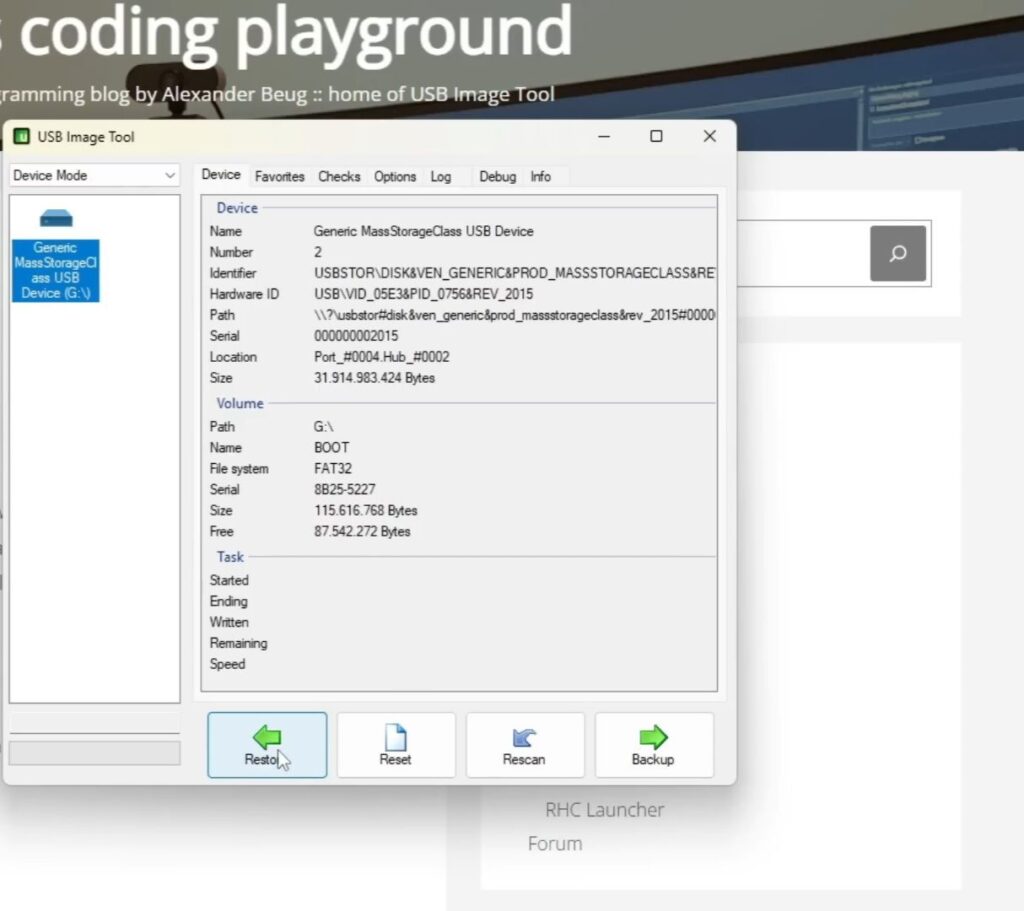Open the Info tab
Image resolution: width=1024 pixels, height=911 pixels.
[541, 176]
